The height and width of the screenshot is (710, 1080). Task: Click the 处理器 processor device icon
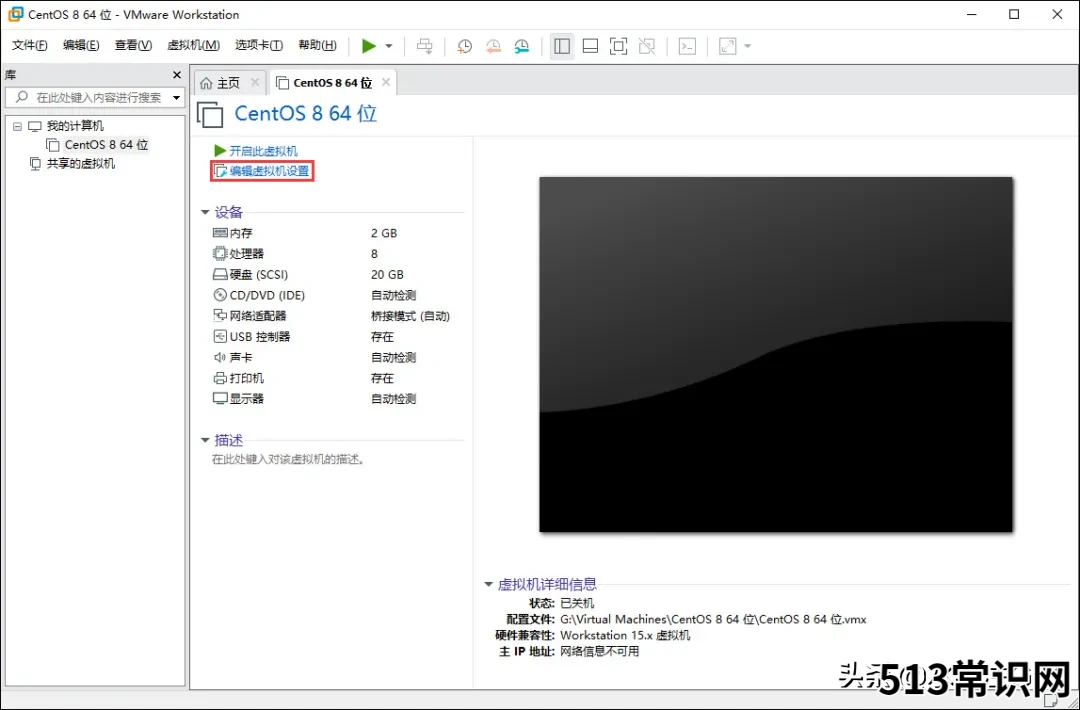220,254
